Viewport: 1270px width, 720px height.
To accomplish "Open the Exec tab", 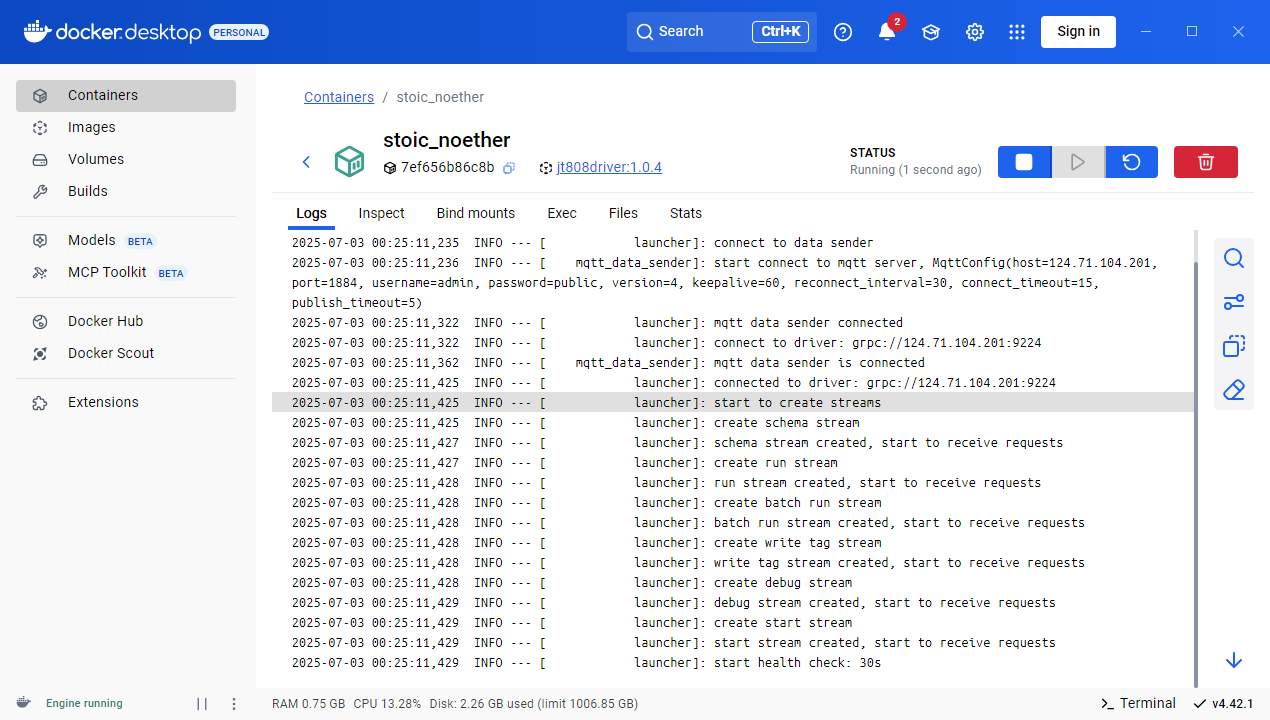I will (562, 213).
